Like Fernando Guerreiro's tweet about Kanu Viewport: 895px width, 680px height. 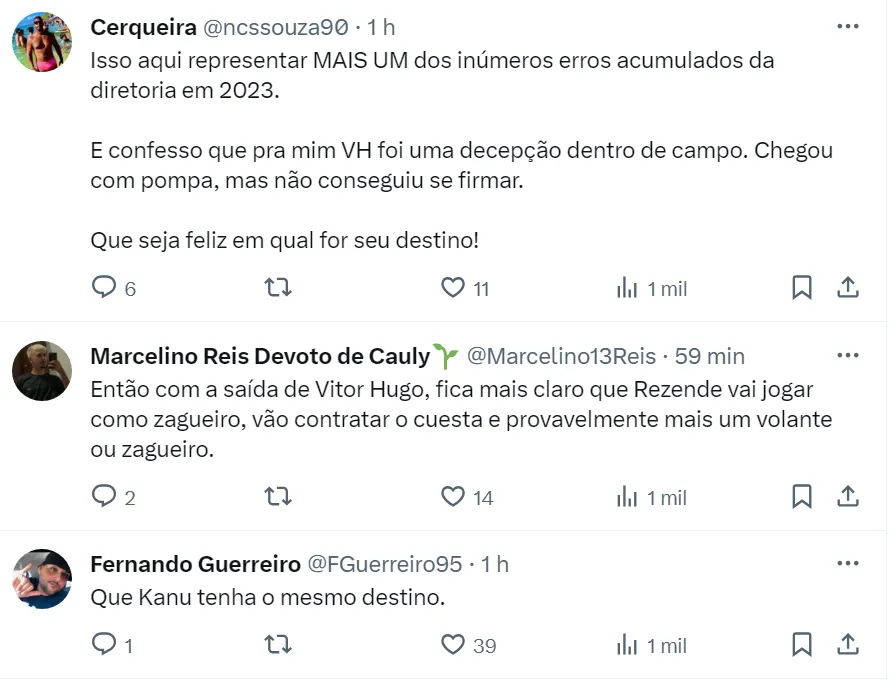(453, 645)
